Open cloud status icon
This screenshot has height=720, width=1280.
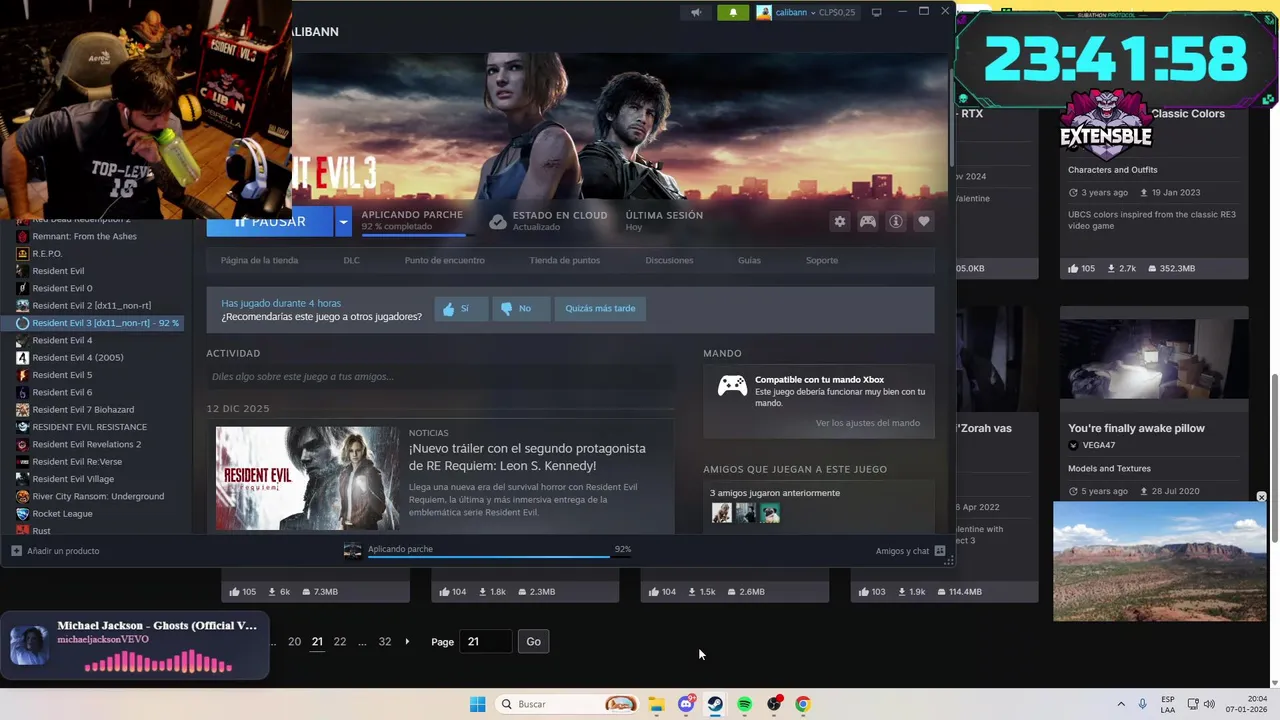click(x=497, y=221)
